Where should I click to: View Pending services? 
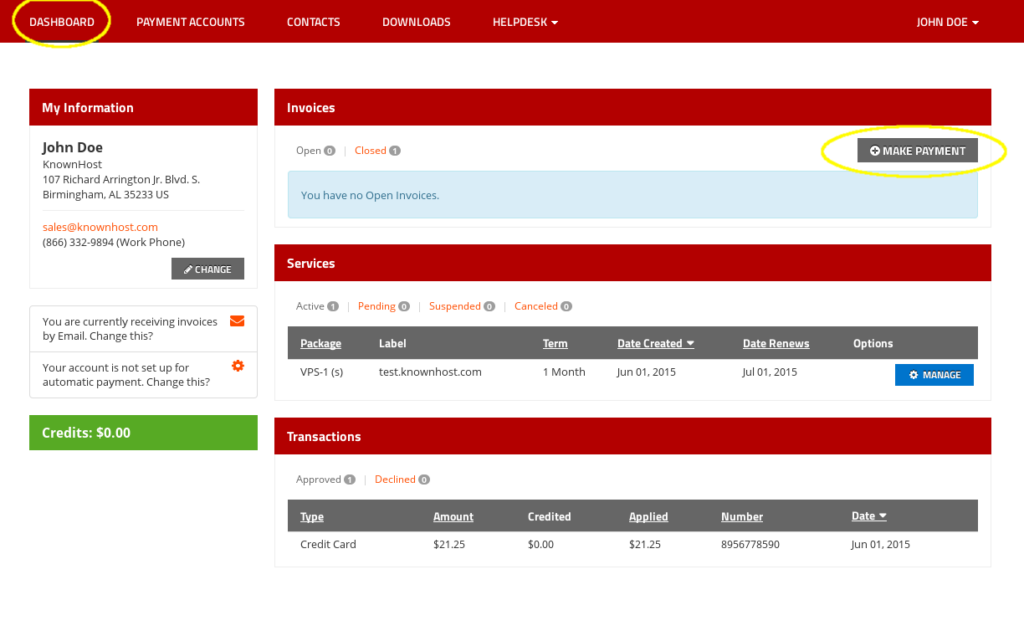pyautogui.click(x=383, y=306)
